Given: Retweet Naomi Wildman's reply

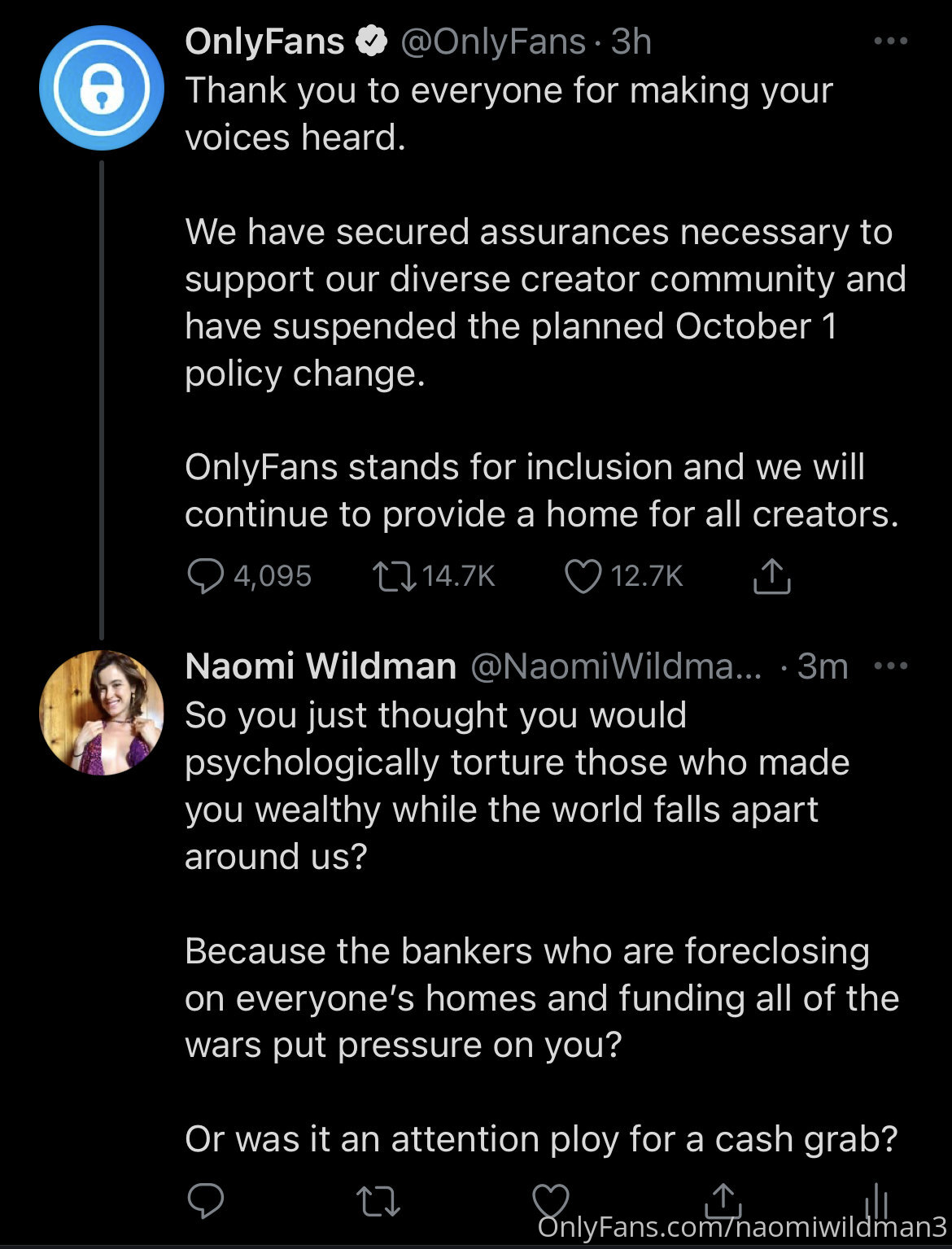Looking at the screenshot, I should [x=378, y=1200].
